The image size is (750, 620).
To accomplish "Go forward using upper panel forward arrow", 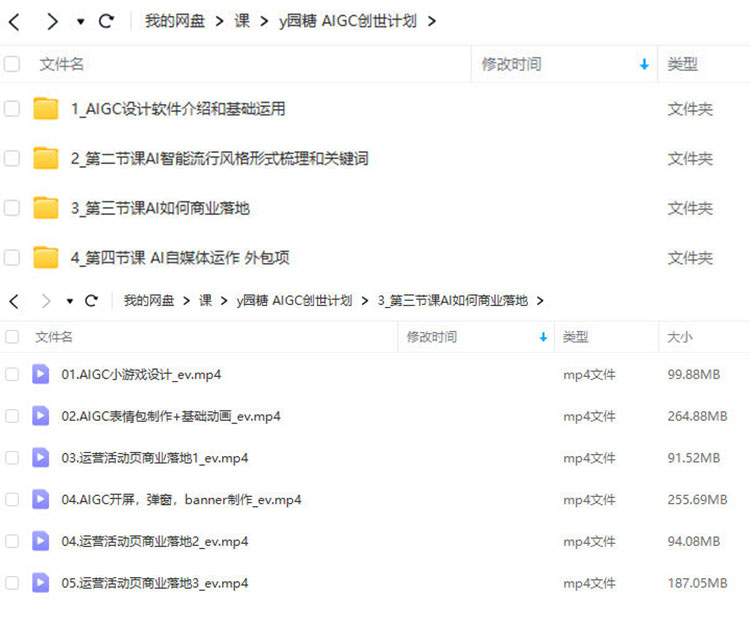I will (x=52, y=22).
